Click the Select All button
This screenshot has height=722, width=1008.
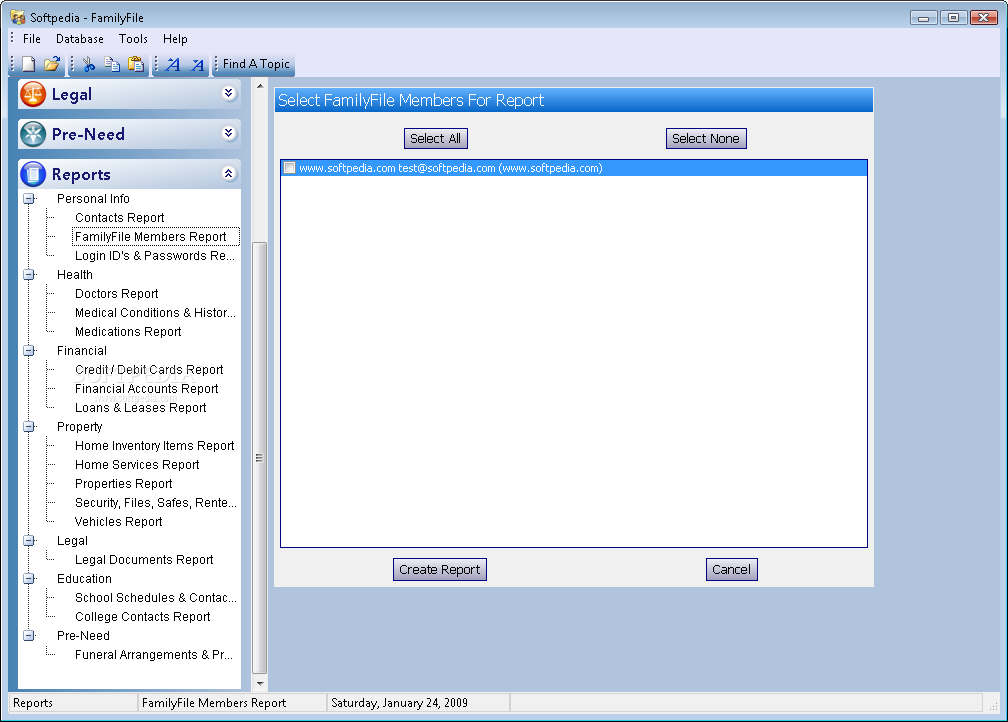click(435, 138)
